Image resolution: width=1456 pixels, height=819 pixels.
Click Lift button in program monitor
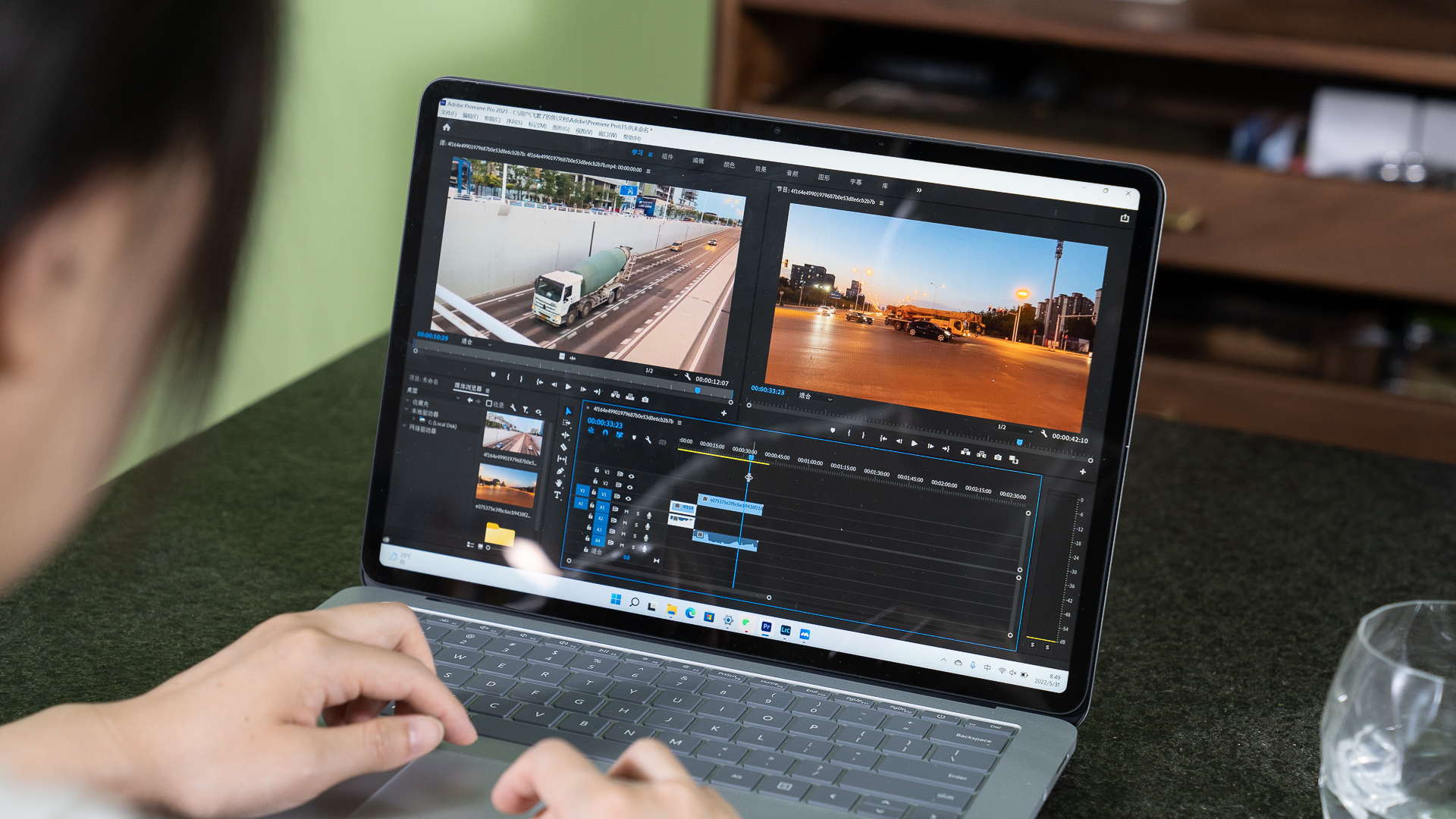(965, 452)
